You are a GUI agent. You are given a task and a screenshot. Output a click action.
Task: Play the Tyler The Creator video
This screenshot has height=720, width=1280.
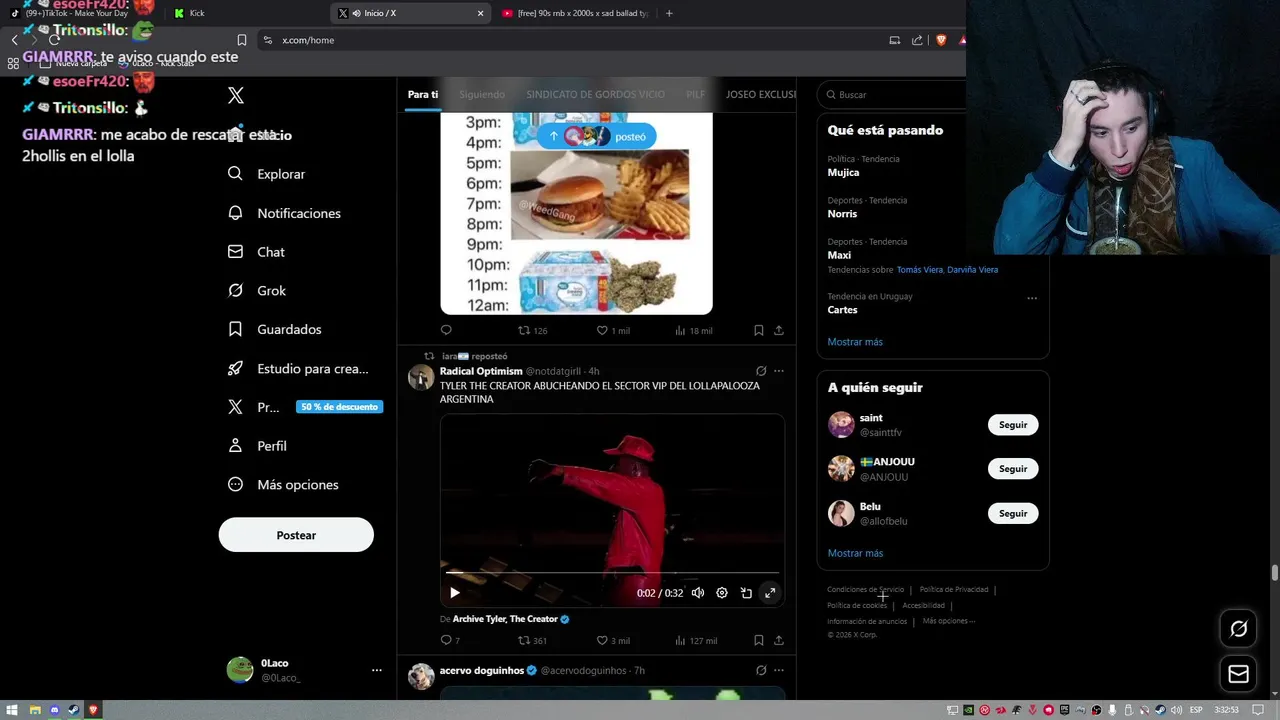point(454,593)
